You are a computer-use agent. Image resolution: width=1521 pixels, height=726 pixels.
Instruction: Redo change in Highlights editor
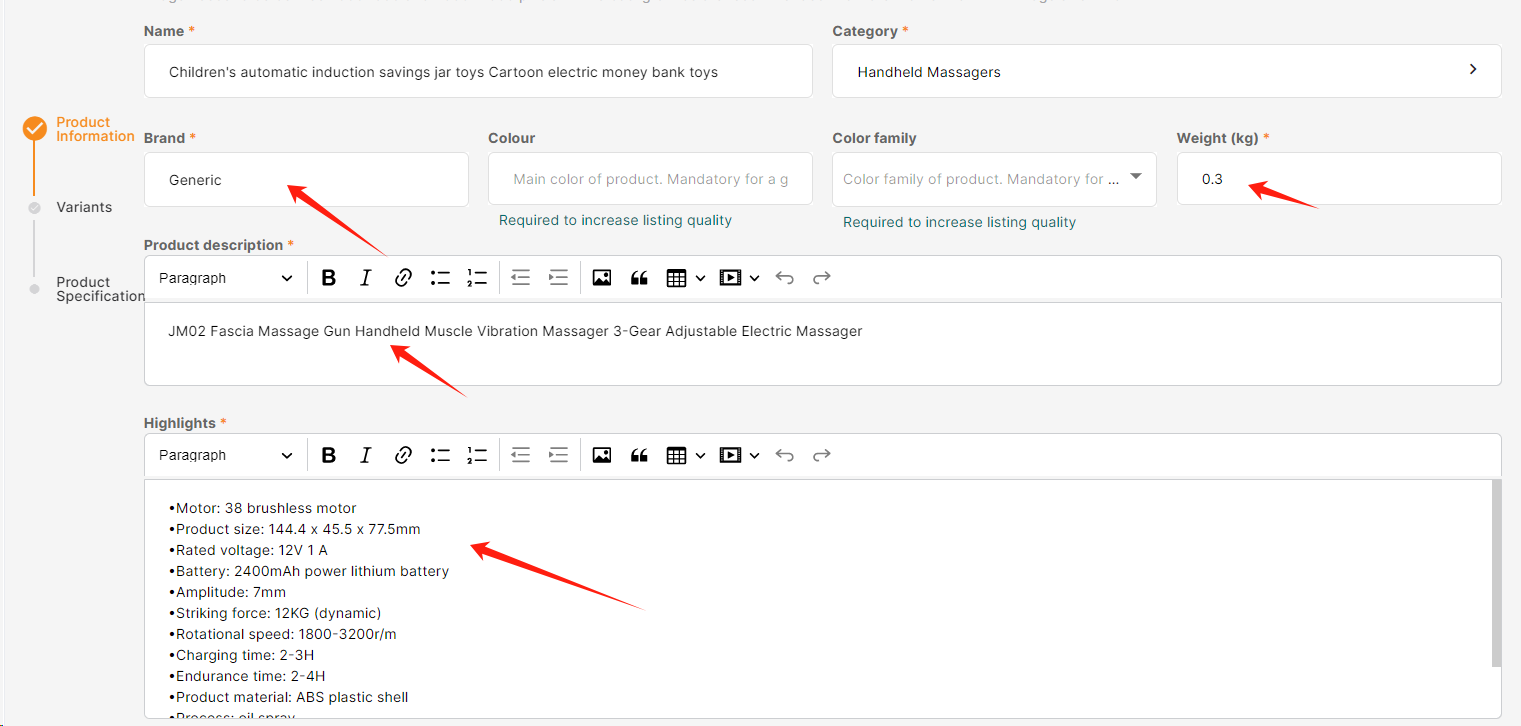pyautogui.click(x=822, y=455)
